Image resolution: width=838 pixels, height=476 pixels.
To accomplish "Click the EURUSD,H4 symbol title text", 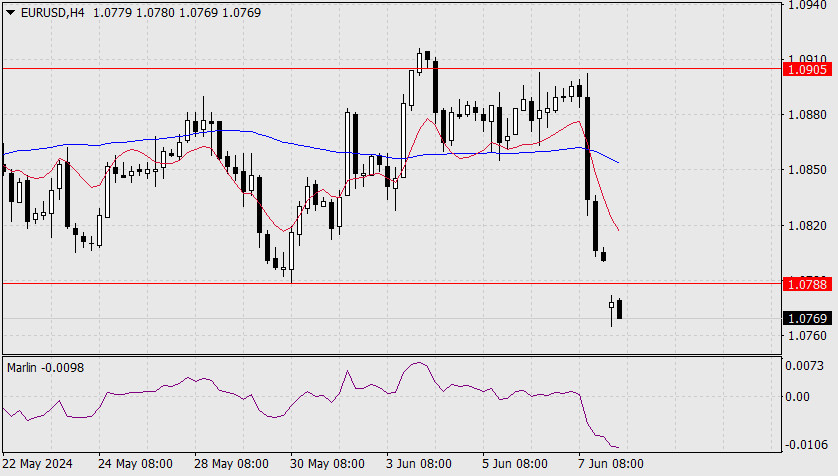I will click(52, 12).
